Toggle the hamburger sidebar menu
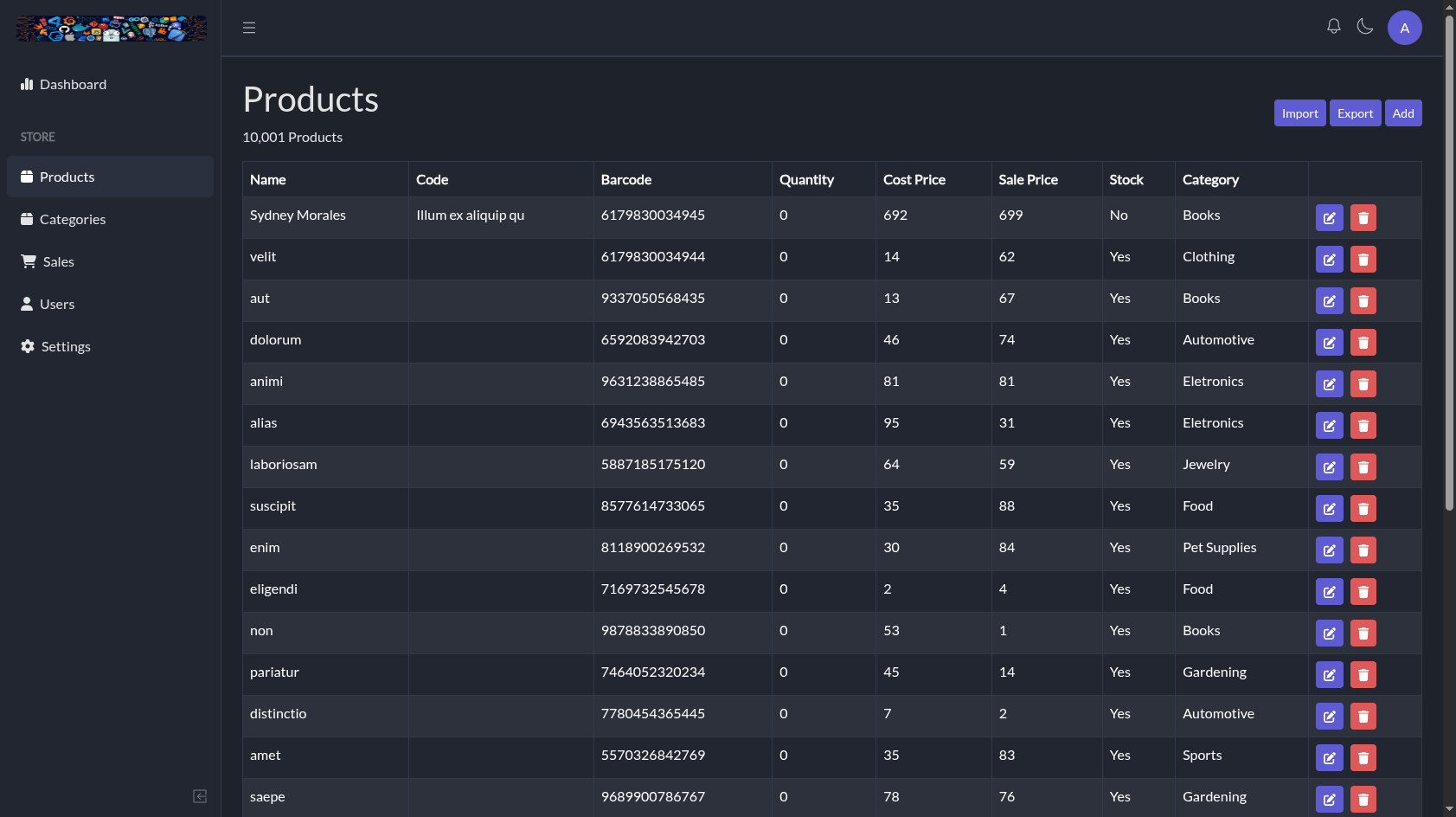1456x817 pixels. point(249,28)
